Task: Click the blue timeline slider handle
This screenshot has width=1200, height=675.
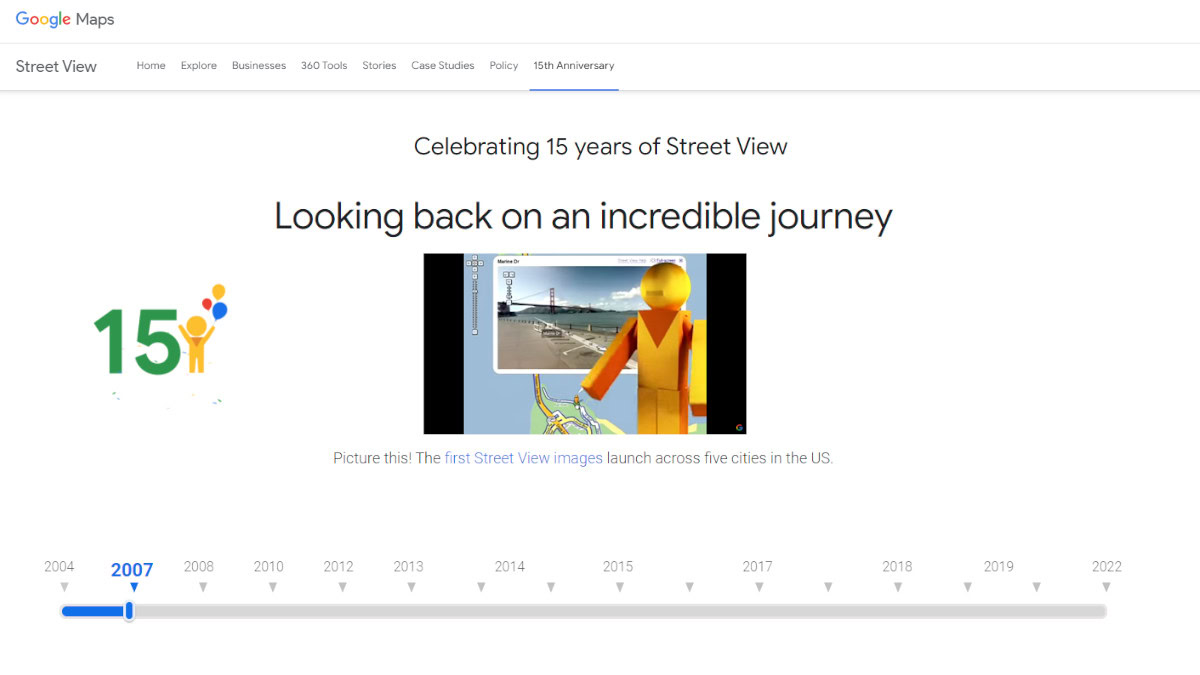Action: point(129,611)
